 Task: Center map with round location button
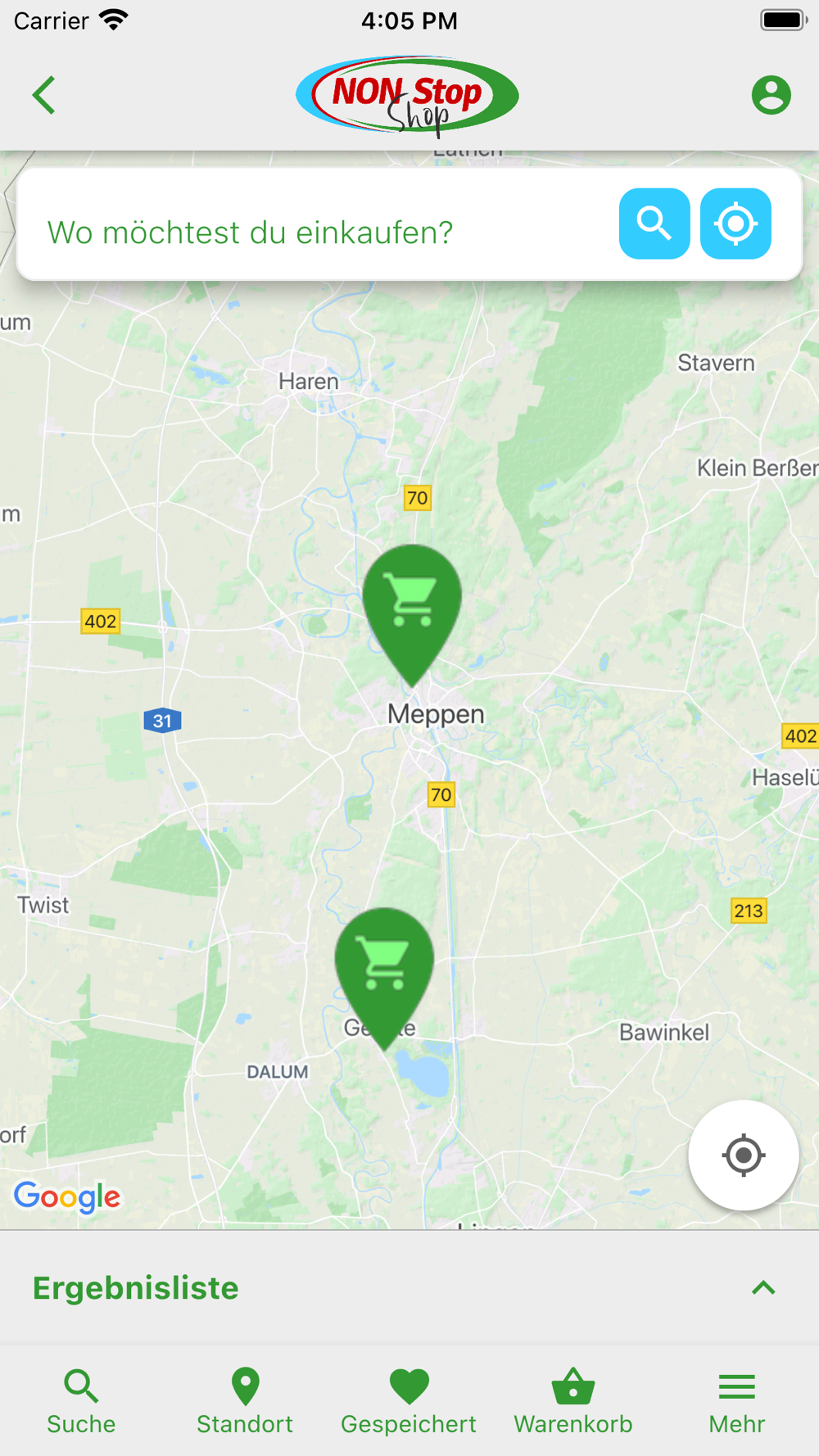click(743, 1155)
